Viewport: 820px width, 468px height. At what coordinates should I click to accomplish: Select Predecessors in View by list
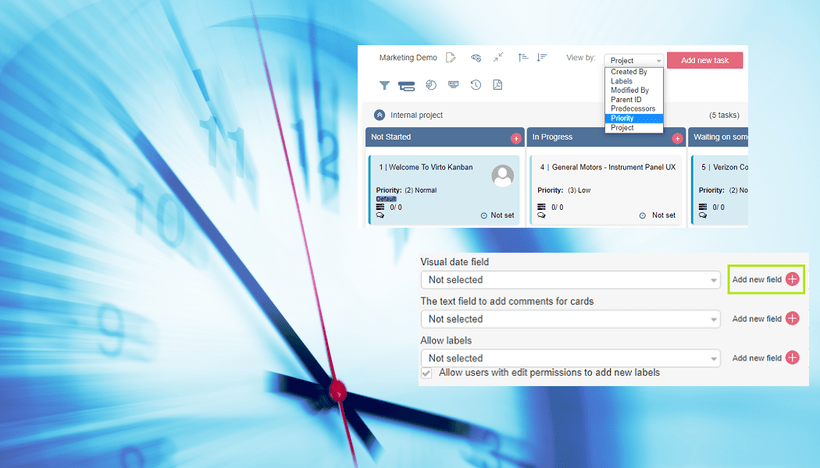click(633, 108)
